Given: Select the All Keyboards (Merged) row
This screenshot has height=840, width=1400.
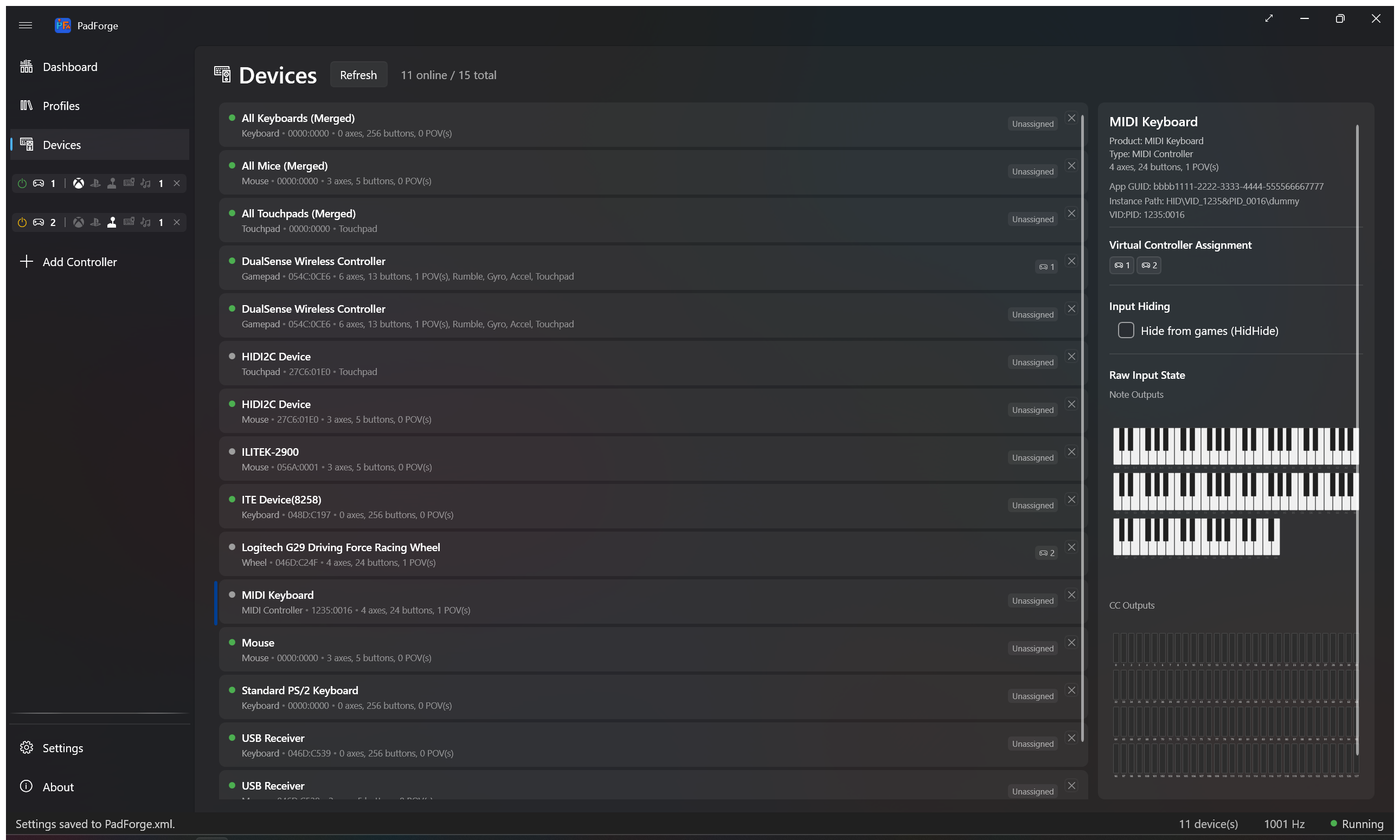Looking at the screenshot, I should [653, 126].
